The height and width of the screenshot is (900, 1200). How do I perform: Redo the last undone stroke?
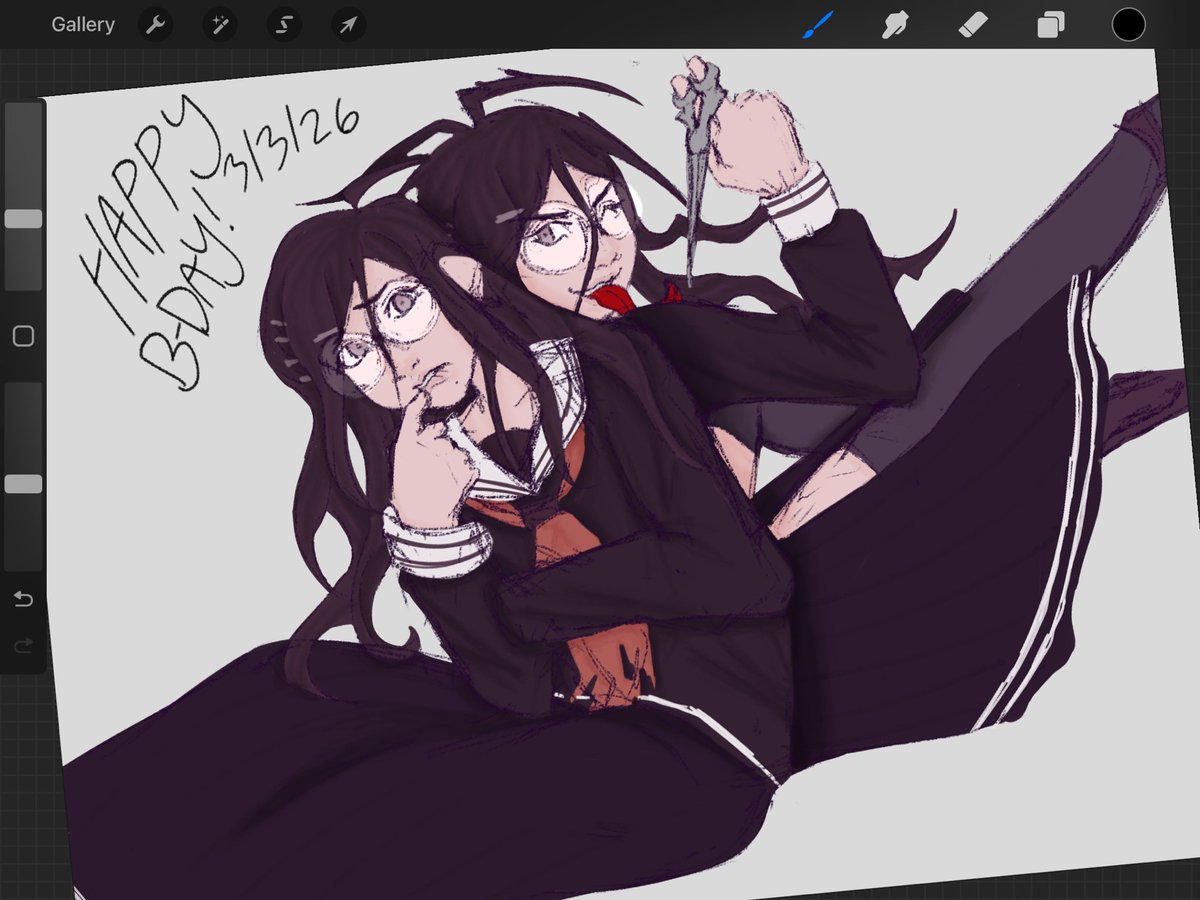coord(23,647)
